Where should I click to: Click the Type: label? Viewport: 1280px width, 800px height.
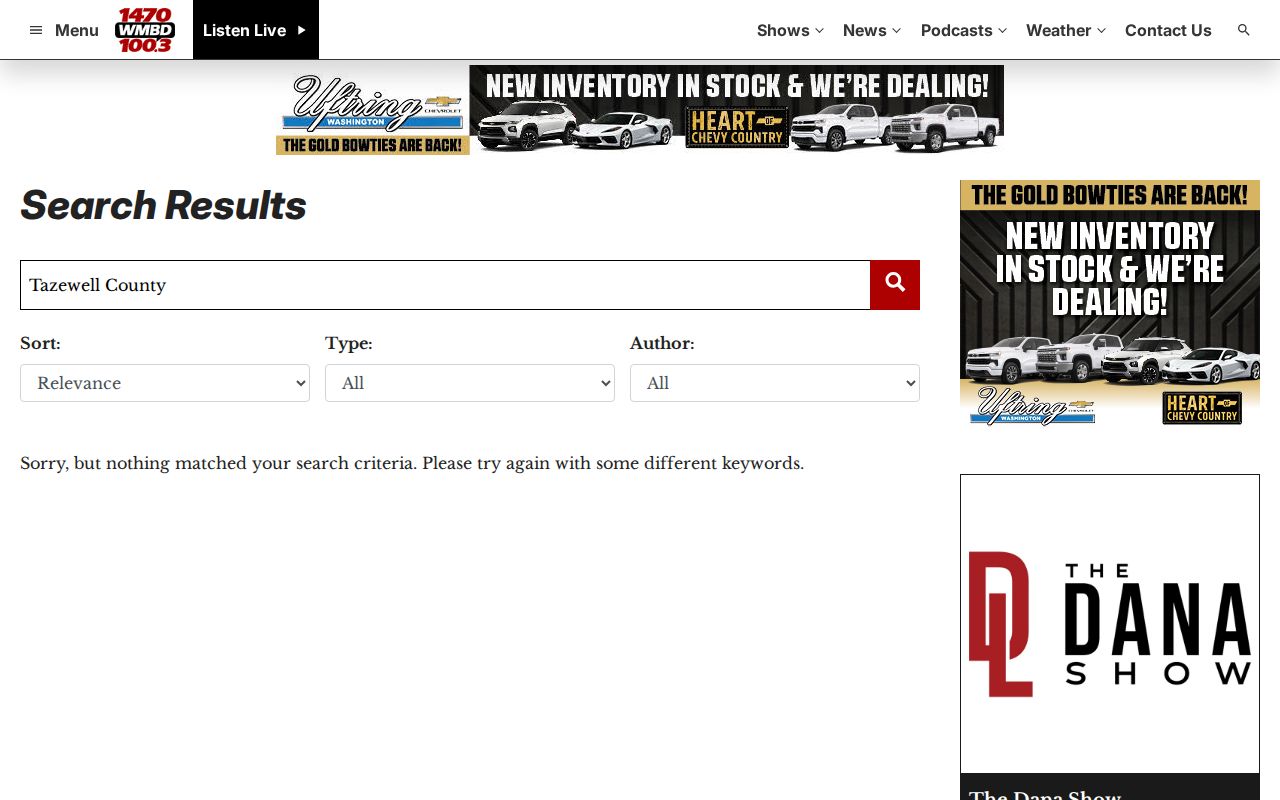(349, 343)
